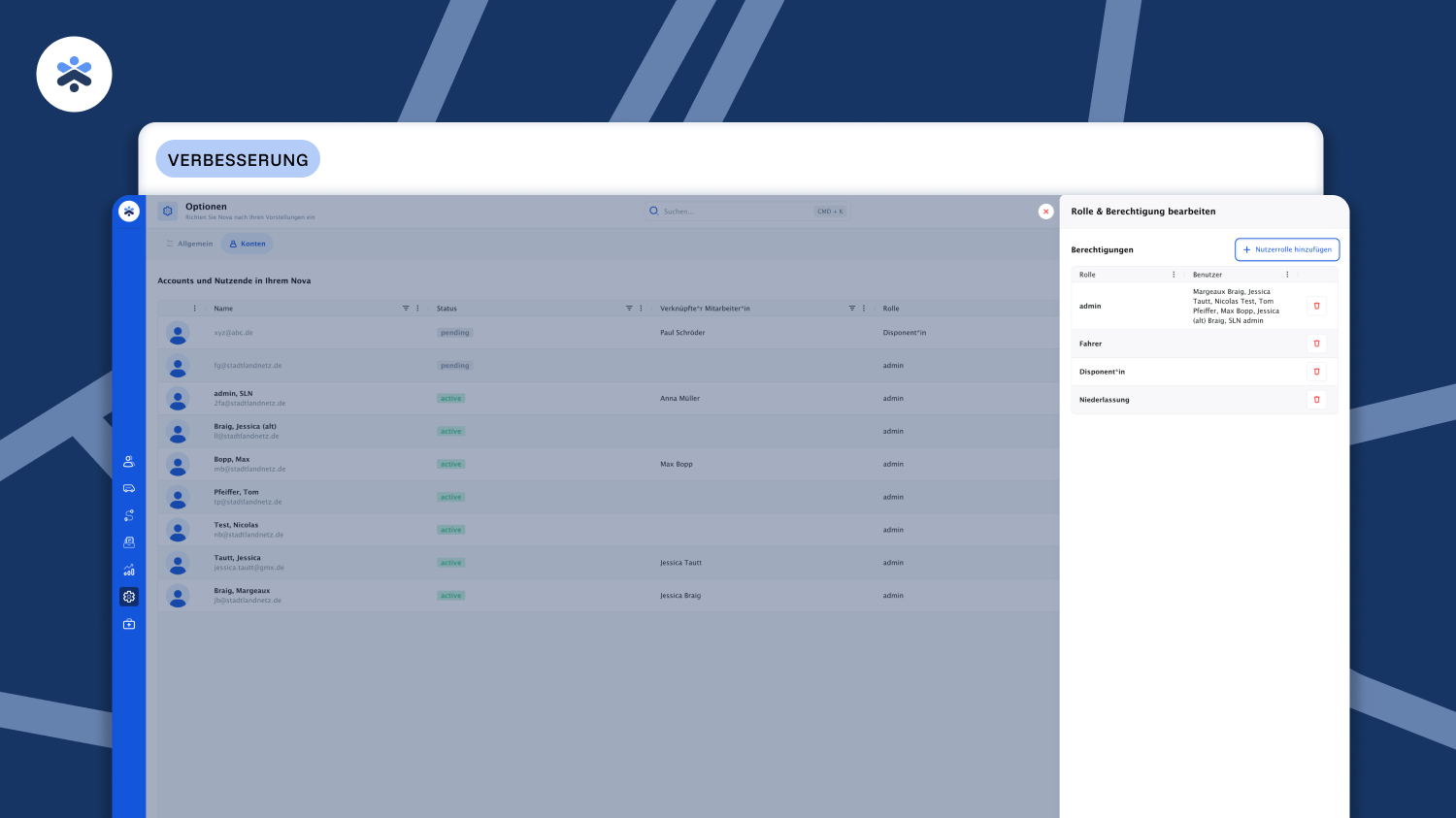
Task: Open filter for the Name column
Action: coord(406,309)
